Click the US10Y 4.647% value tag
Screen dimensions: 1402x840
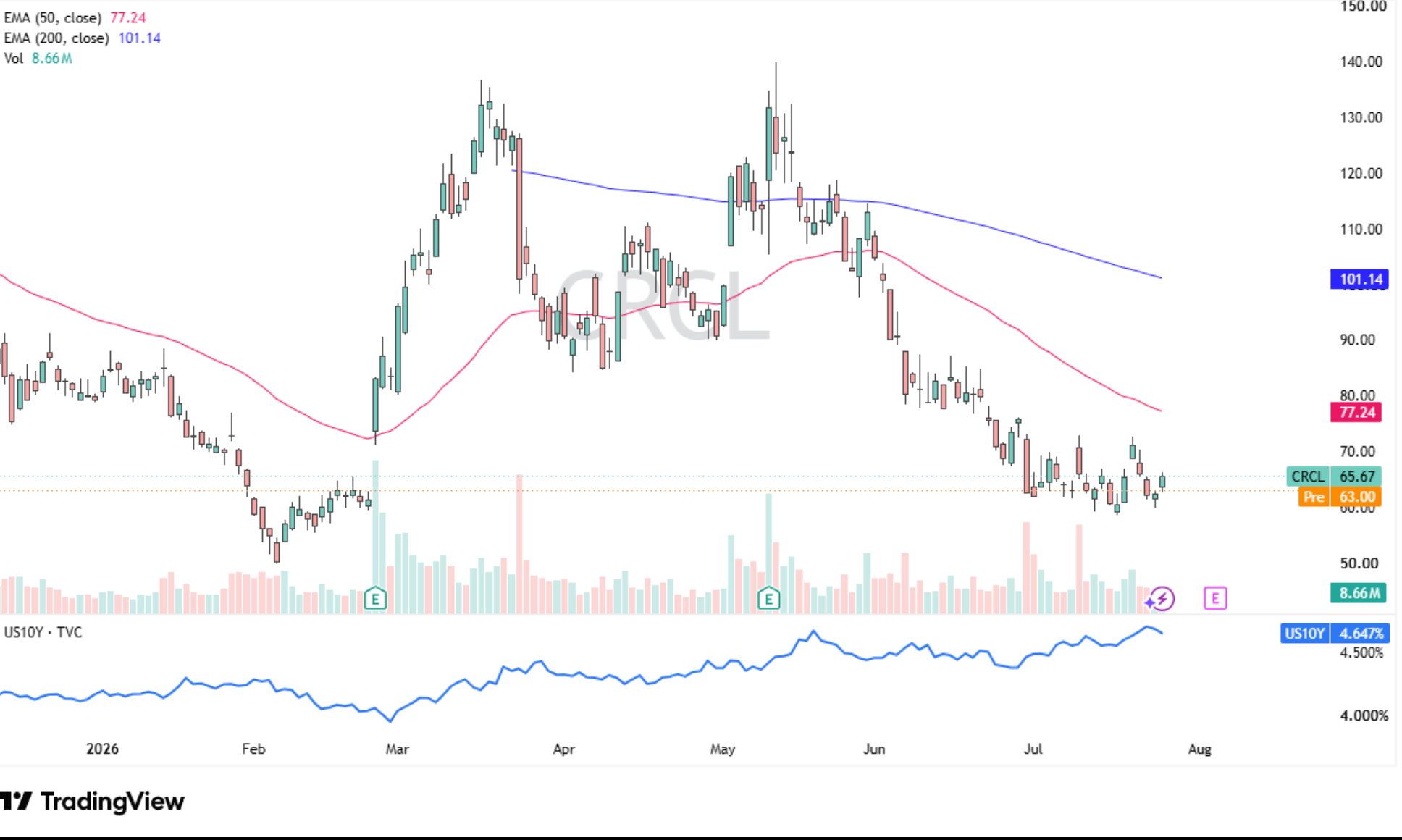coord(1334,633)
